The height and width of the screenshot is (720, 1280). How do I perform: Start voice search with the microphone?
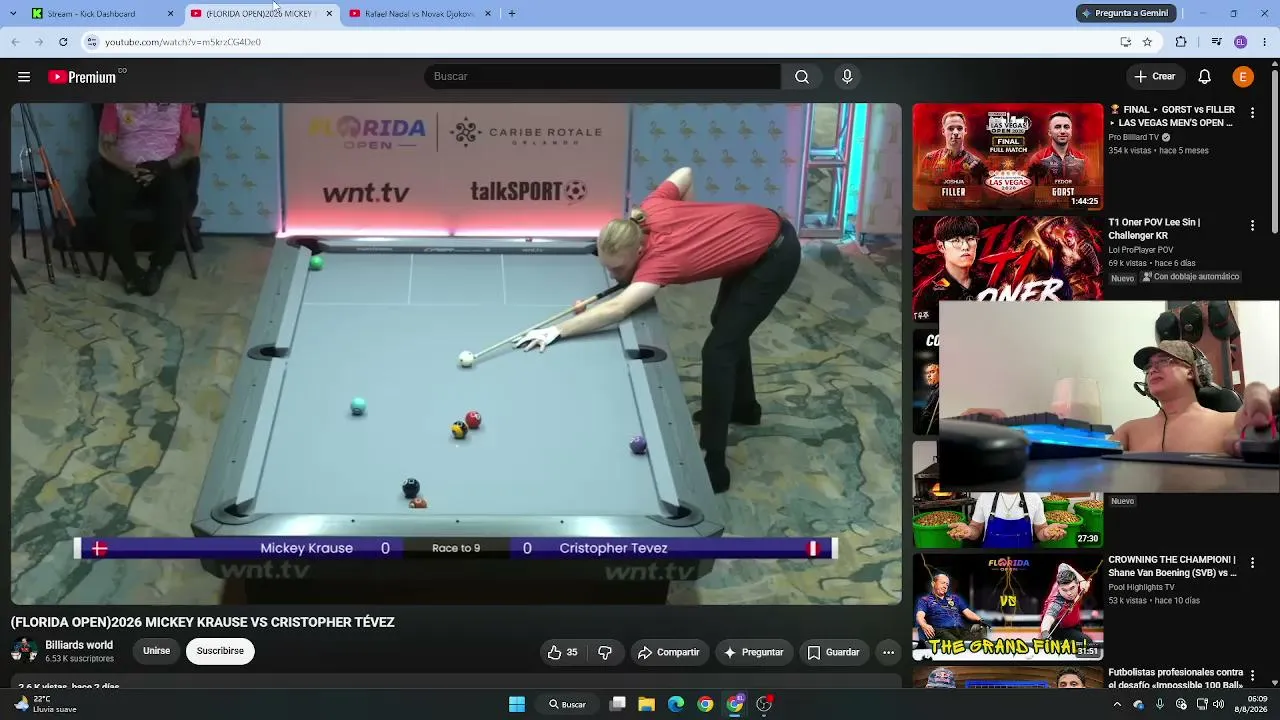click(x=847, y=77)
